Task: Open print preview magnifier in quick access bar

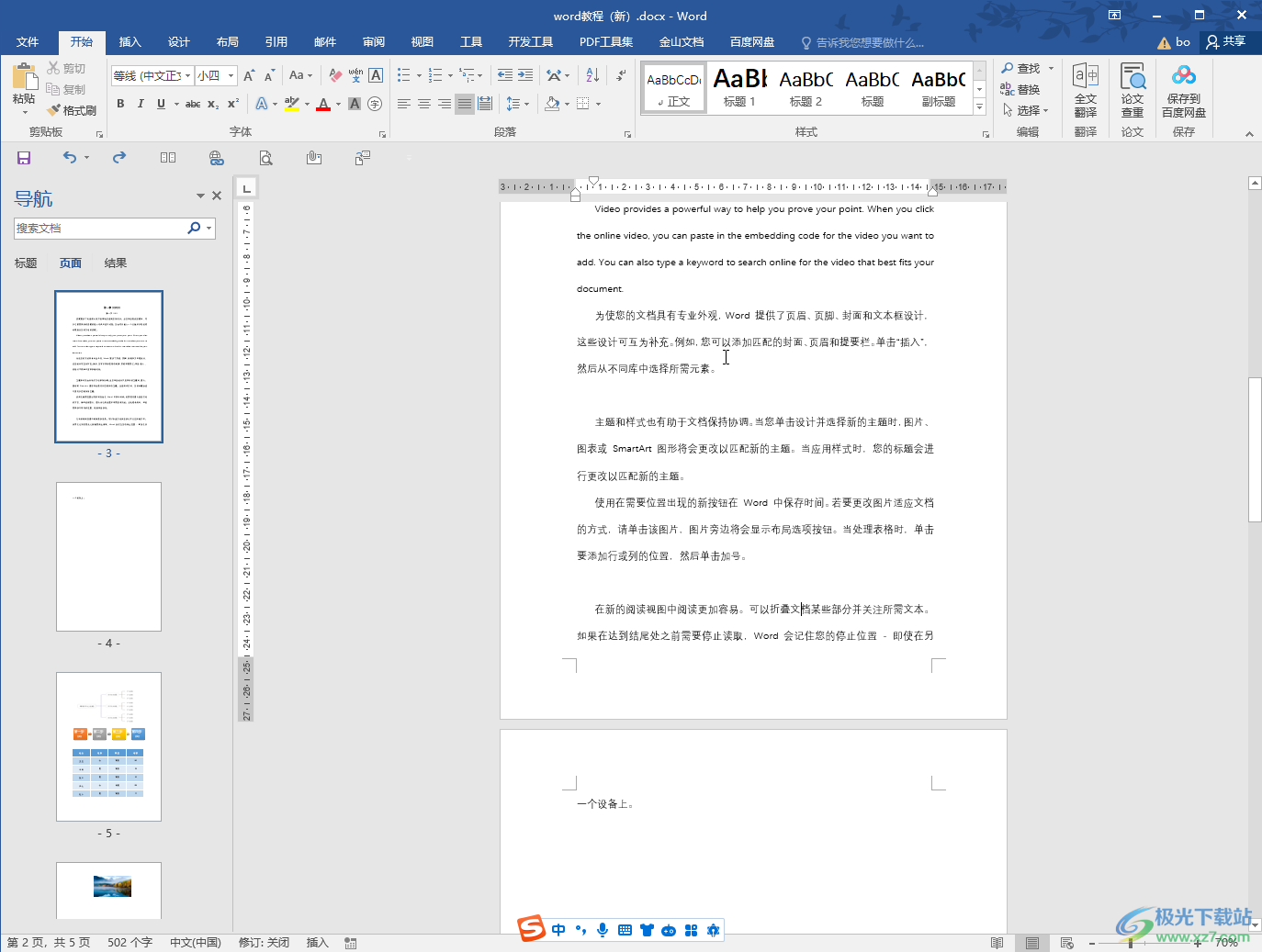Action: pyautogui.click(x=265, y=158)
